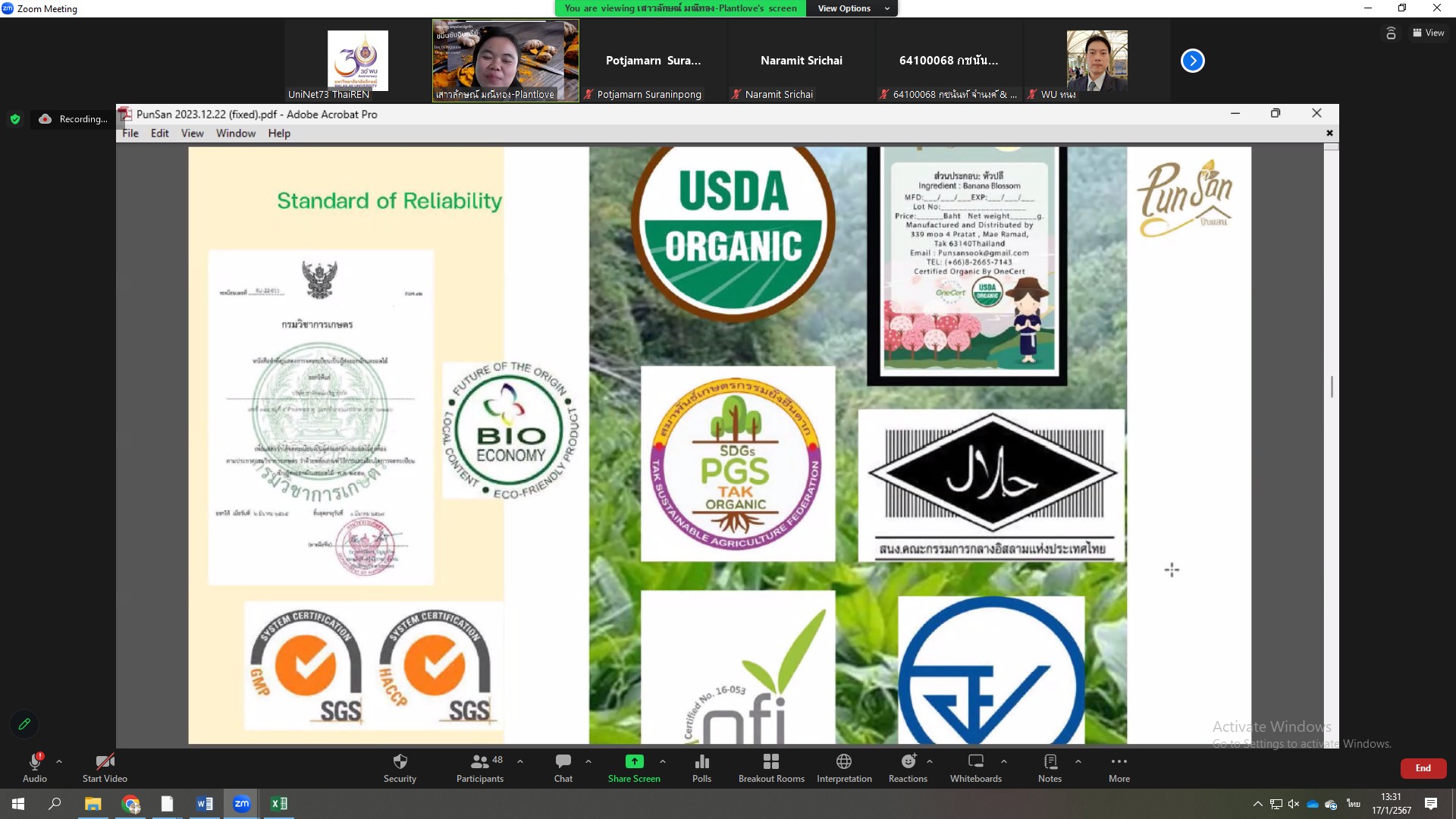Click the green annotation pencil icon
This screenshot has width=1456, height=819.
(x=24, y=724)
